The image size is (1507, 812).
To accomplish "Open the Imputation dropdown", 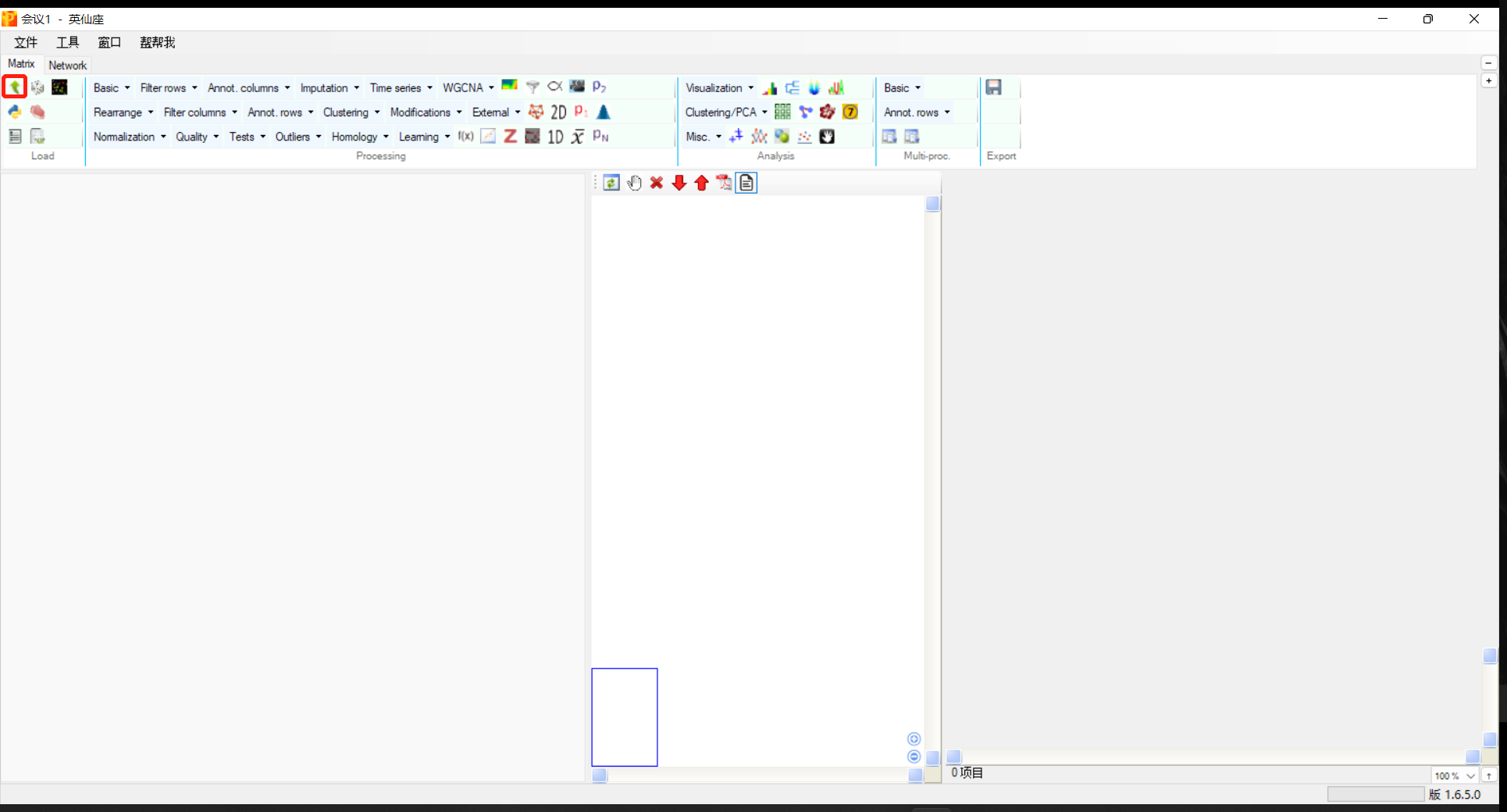I will 330,87.
